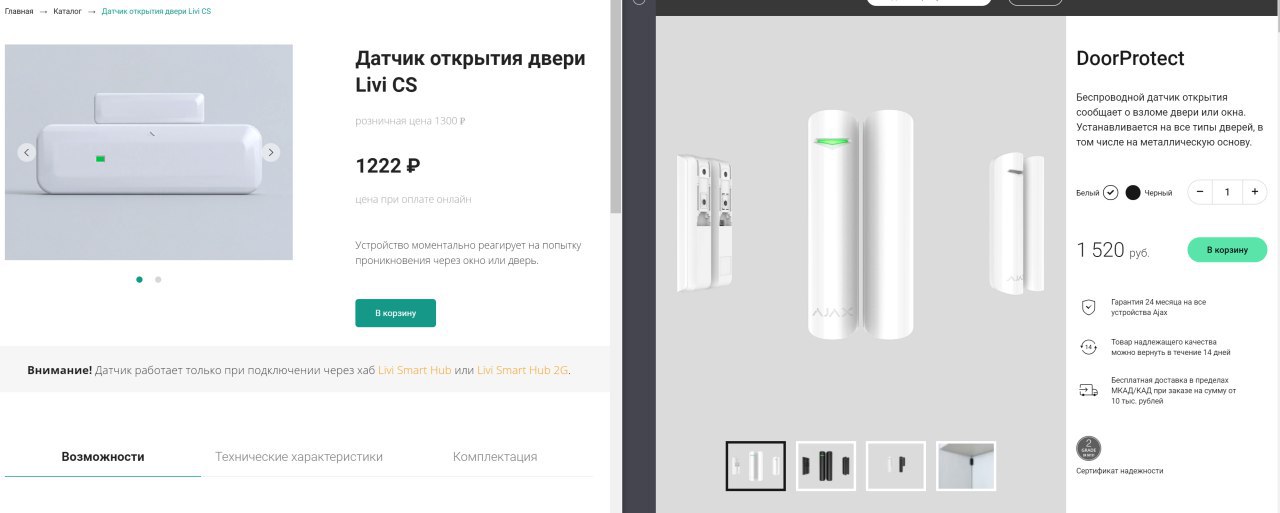The image size is (1280, 513).
Task: Open the Комплектация tab
Action: [495, 457]
